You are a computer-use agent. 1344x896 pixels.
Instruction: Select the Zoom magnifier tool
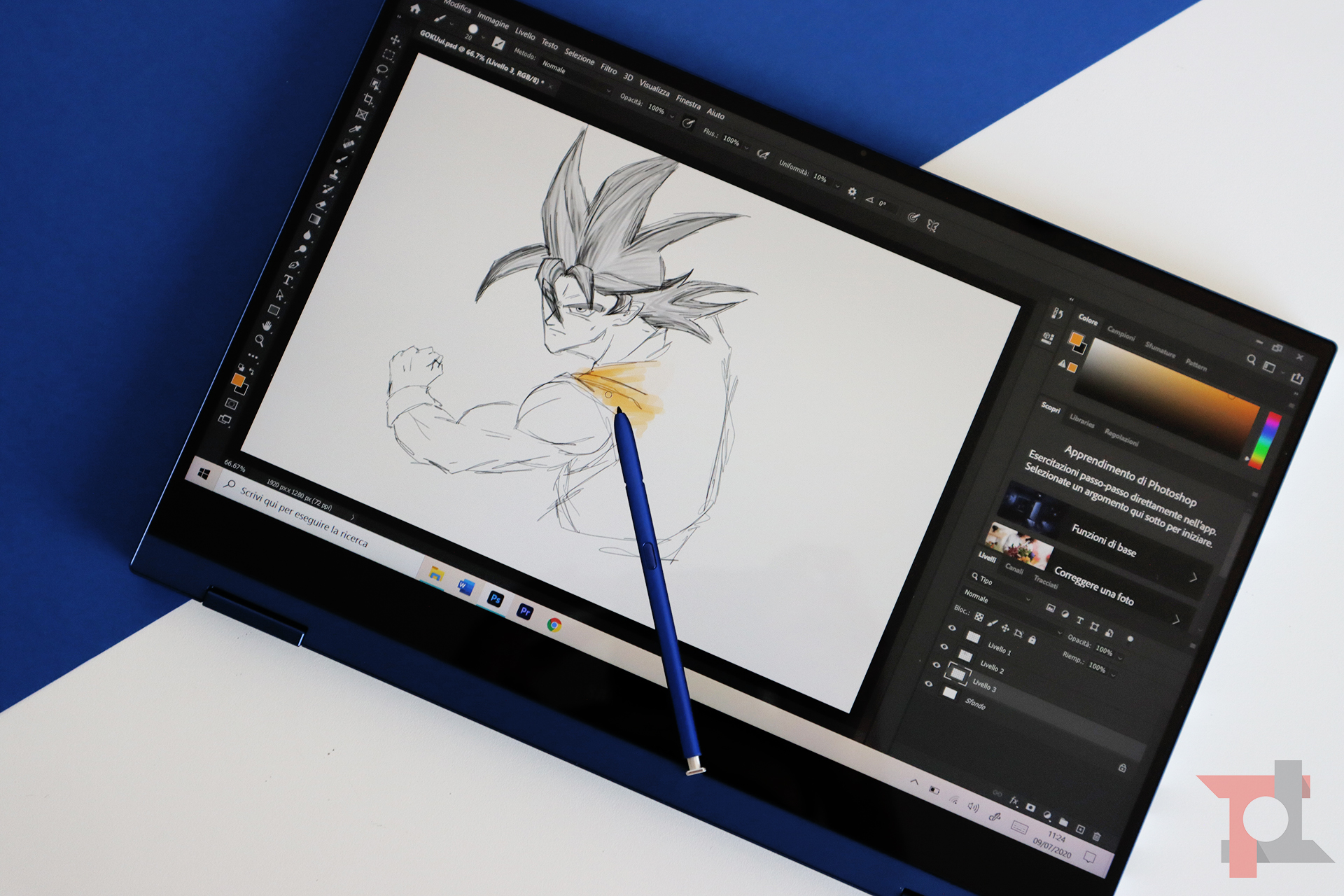tap(260, 341)
